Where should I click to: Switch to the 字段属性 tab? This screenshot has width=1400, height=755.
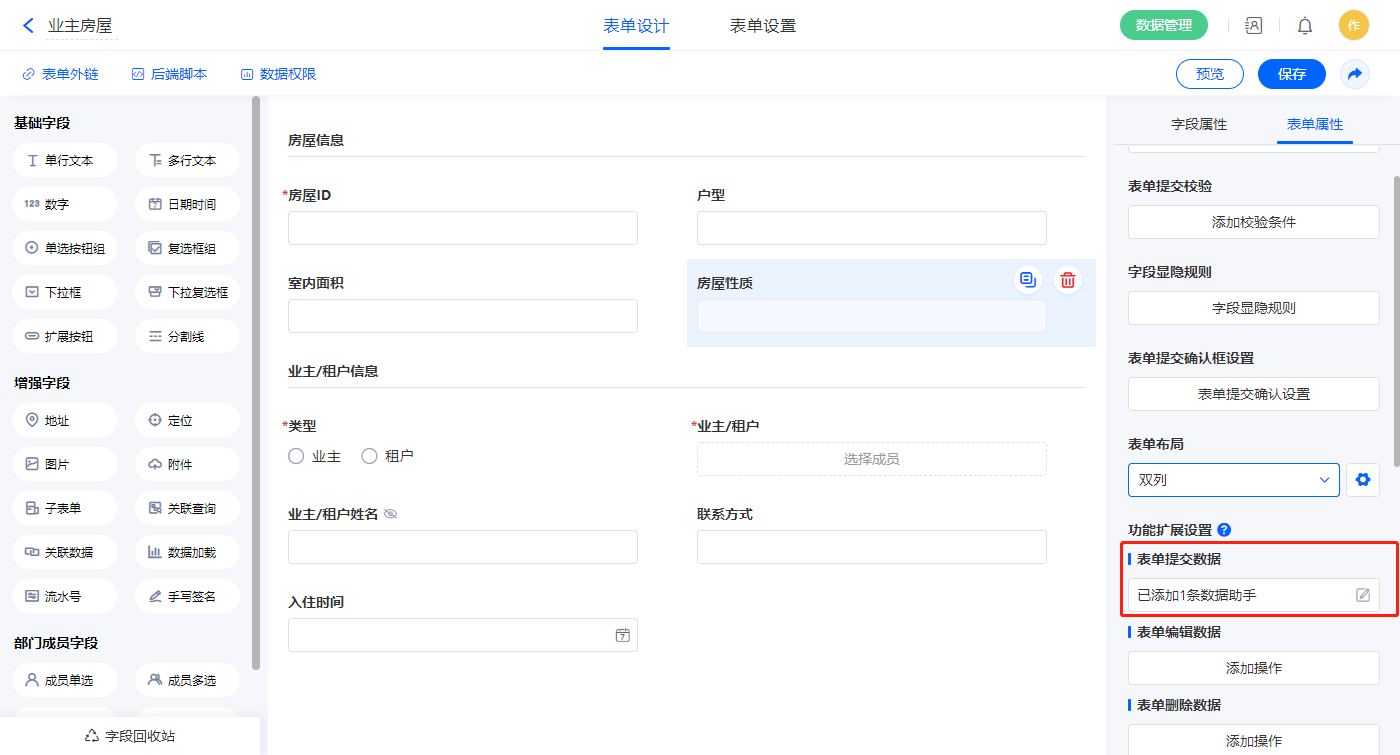tap(1198, 124)
